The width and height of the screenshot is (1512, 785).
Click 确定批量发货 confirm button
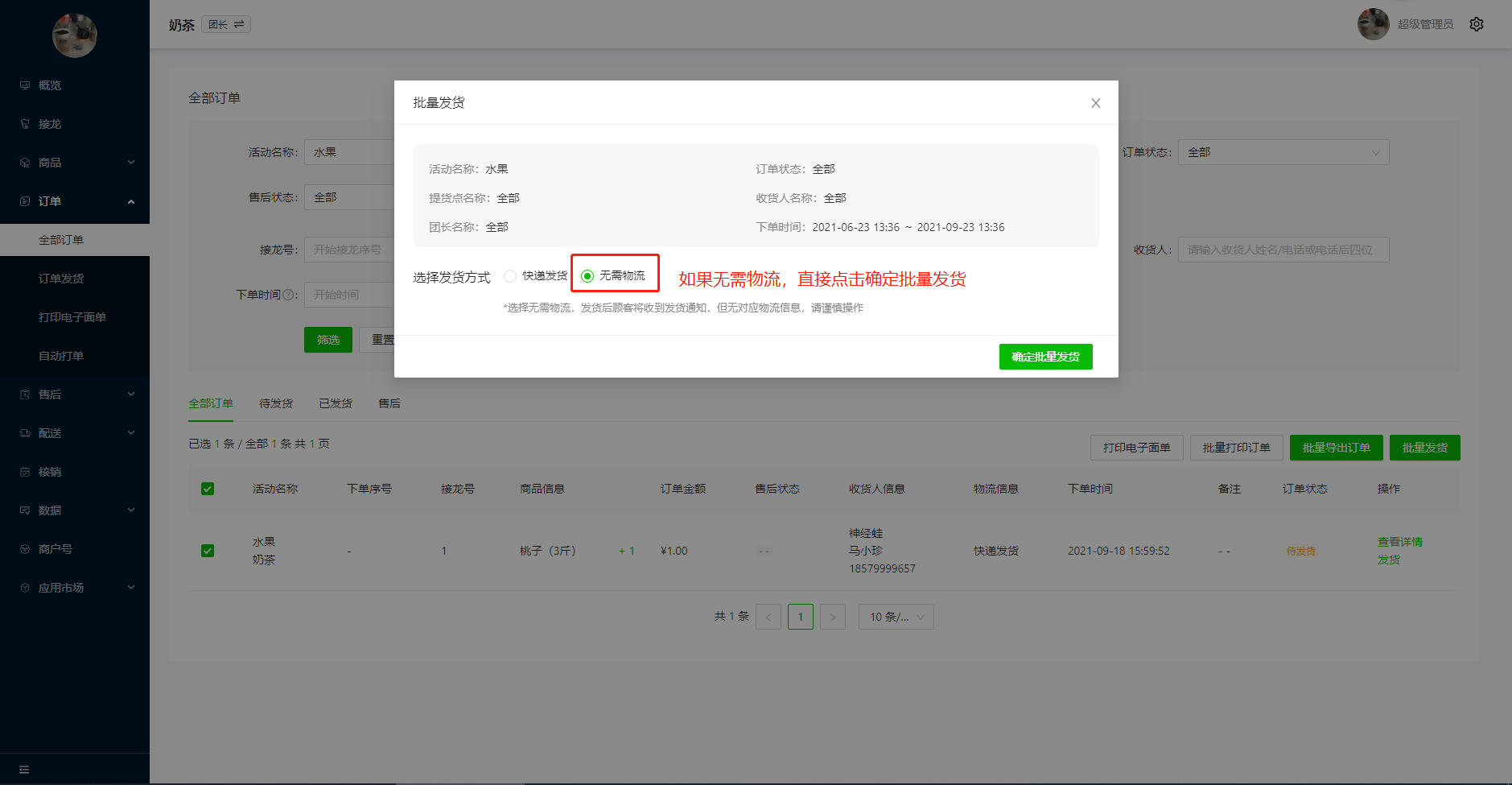click(1046, 357)
